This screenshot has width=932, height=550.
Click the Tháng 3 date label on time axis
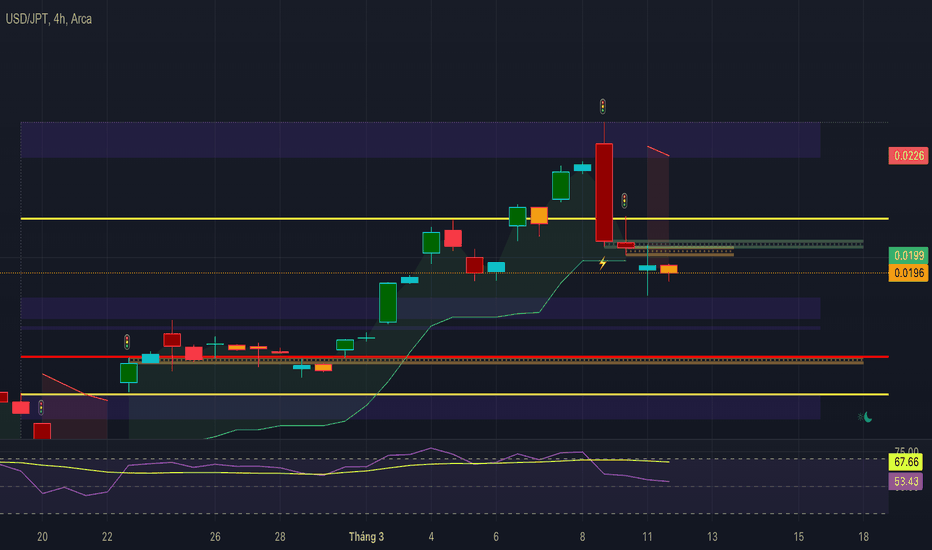[x=367, y=537]
